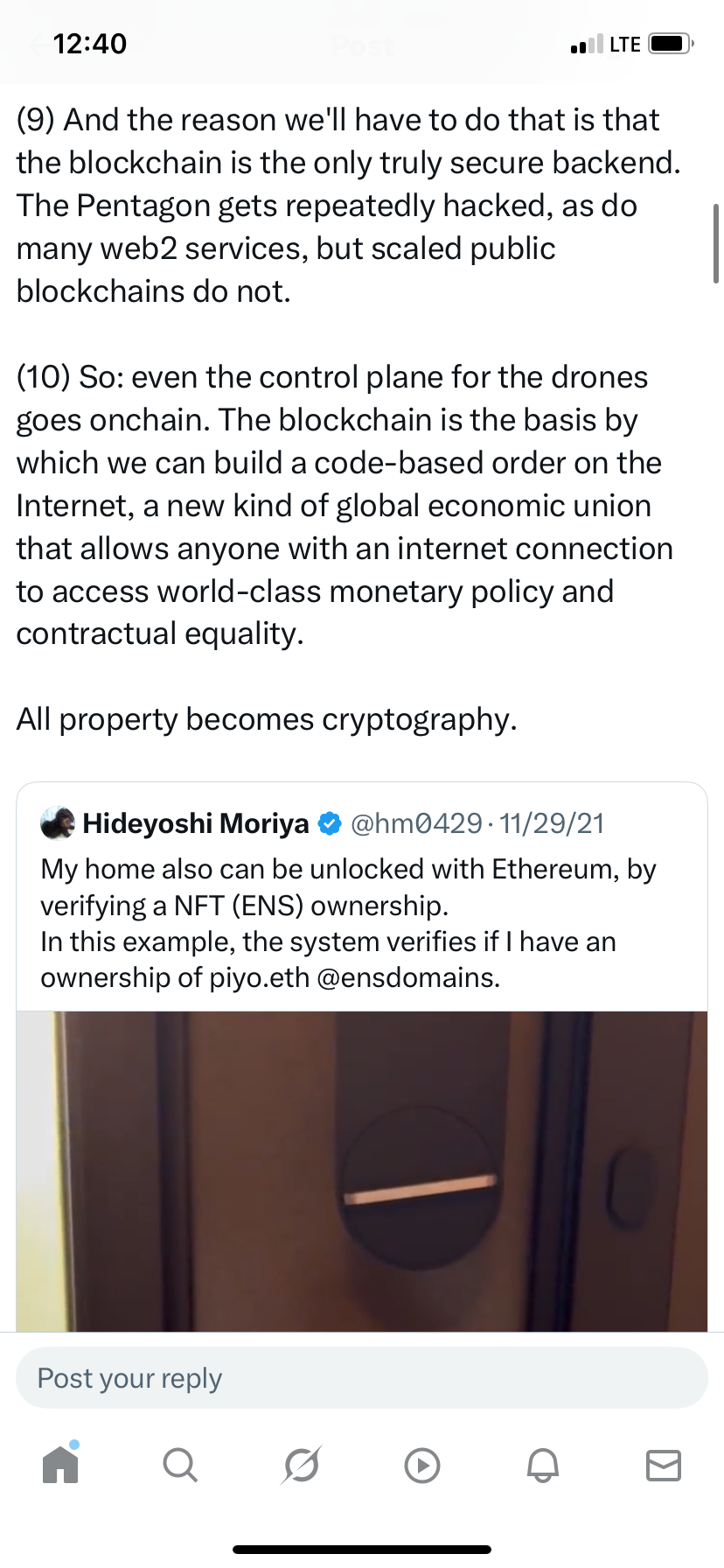The image size is (724, 1568).
Task: Open Grok from the bottom bar
Action: coord(302,1464)
